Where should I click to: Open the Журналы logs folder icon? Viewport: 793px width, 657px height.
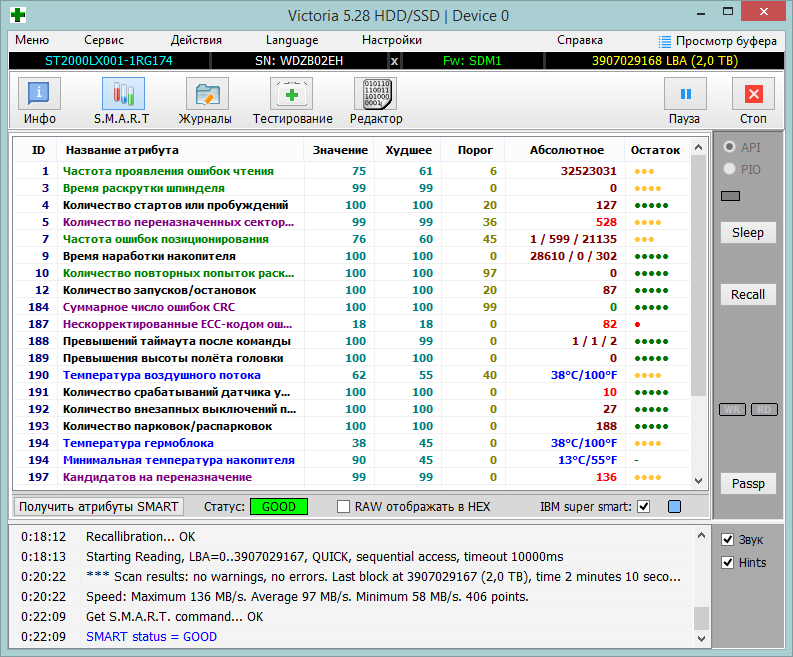207,94
